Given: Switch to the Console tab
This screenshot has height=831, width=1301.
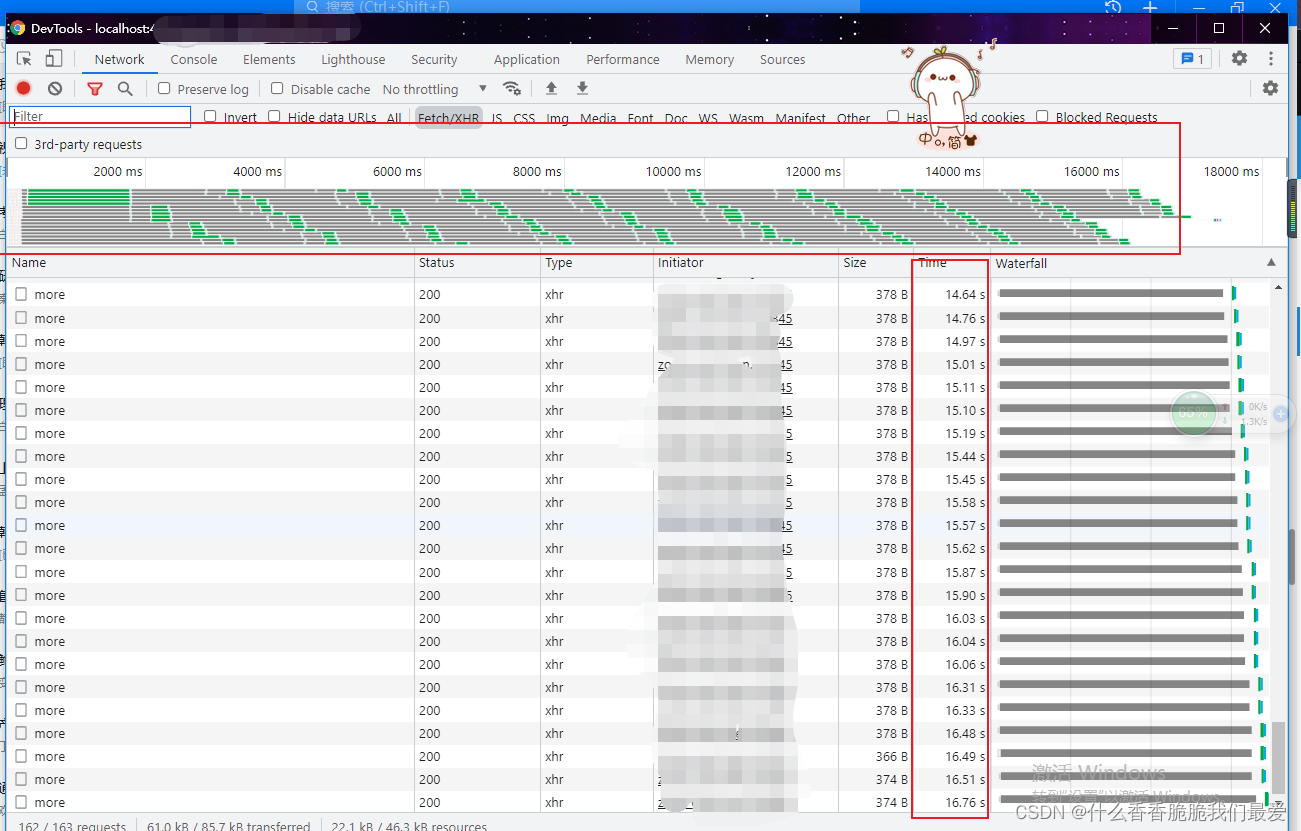Looking at the screenshot, I should (x=193, y=60).
